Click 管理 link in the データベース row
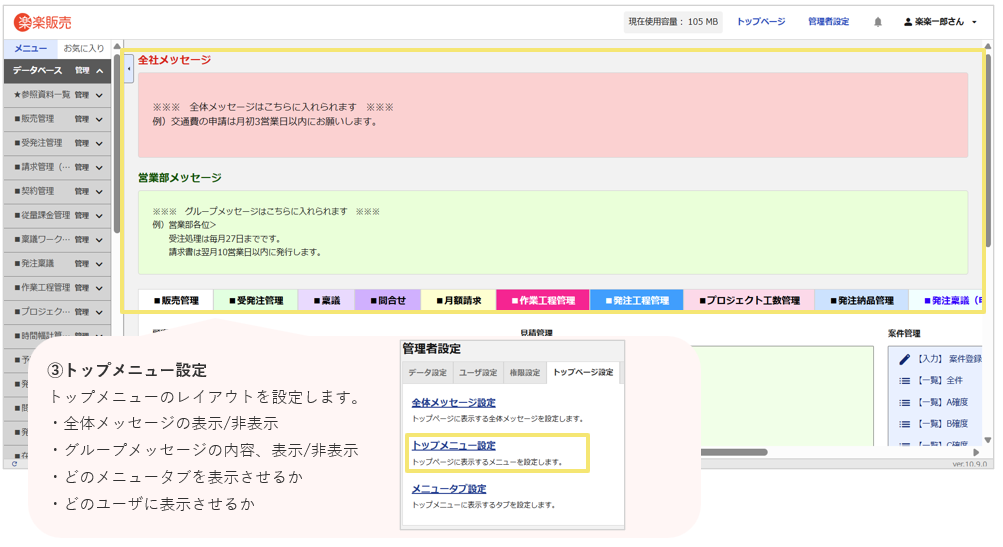 click(82, 71)
